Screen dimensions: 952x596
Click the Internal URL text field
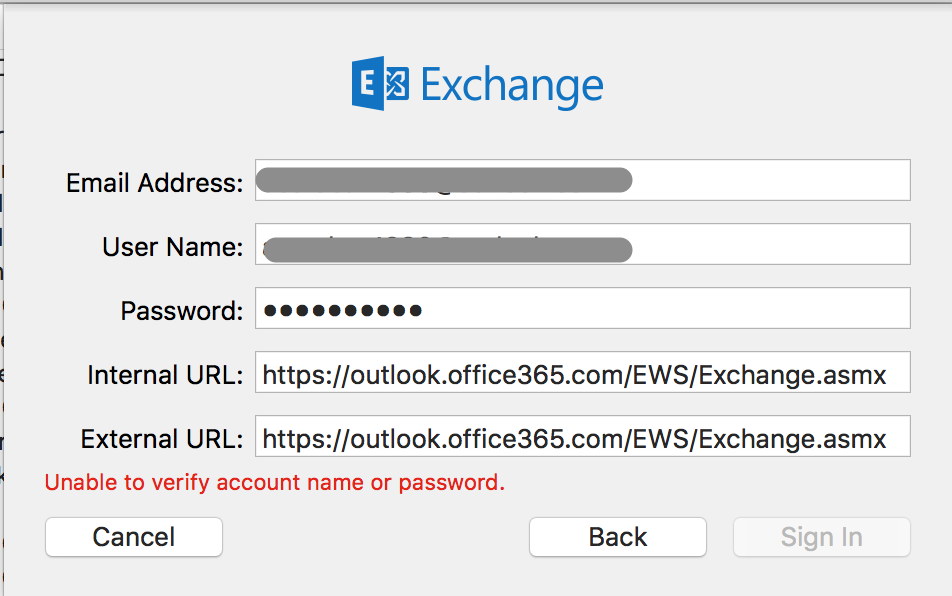582,372
